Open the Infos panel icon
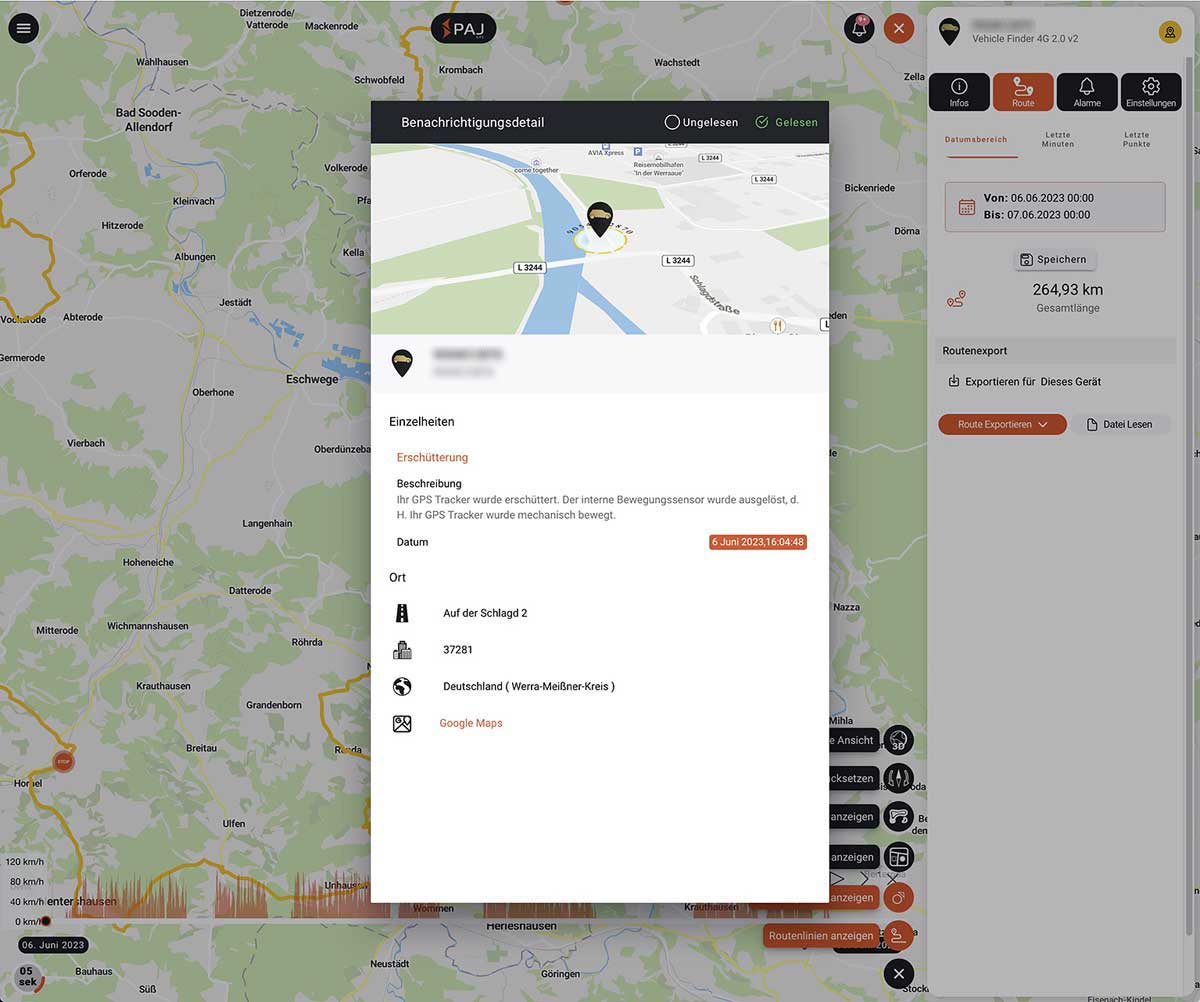The width and height of the screenshot is (1200, 1002). (959, 91)
